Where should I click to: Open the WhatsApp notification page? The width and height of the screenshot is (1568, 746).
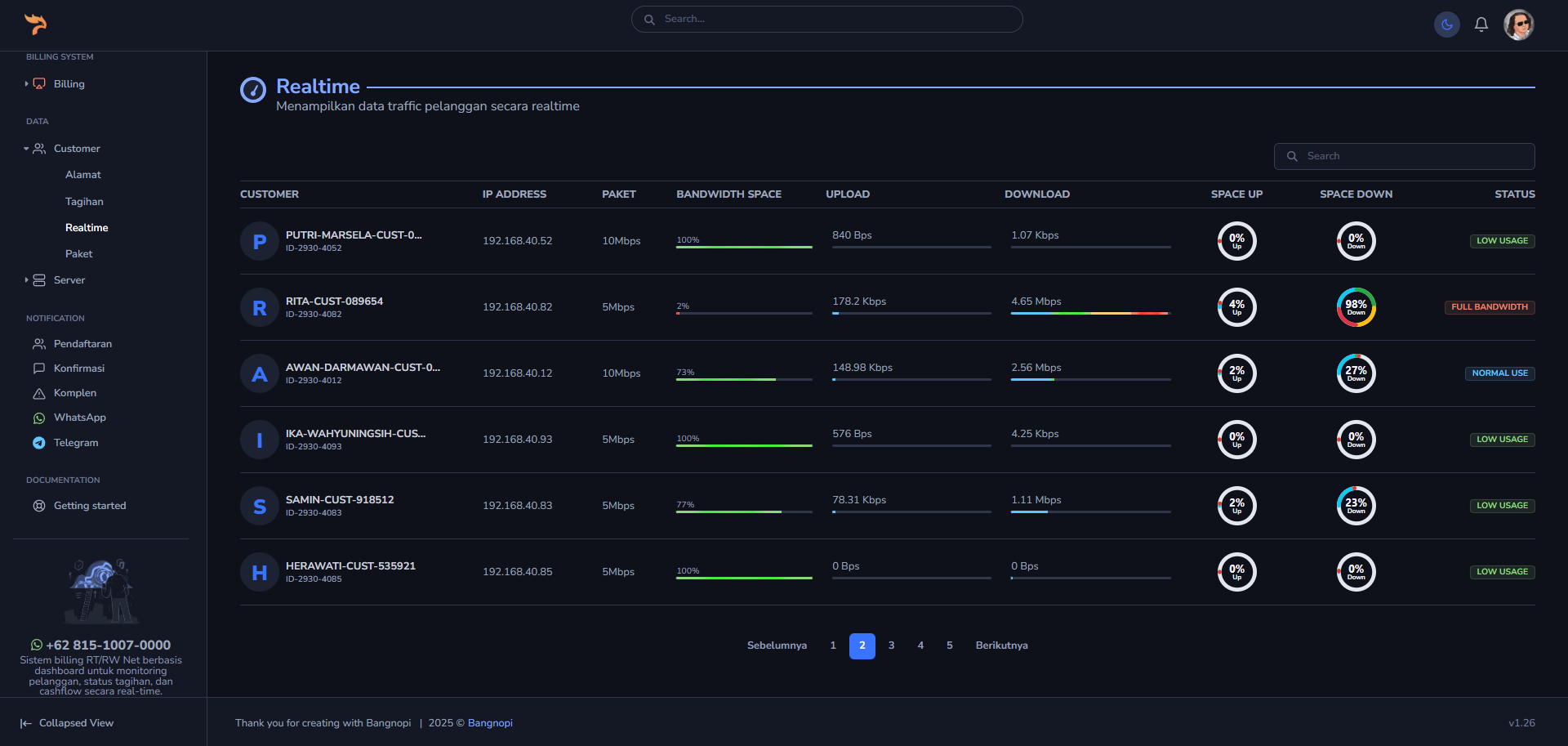79,418
